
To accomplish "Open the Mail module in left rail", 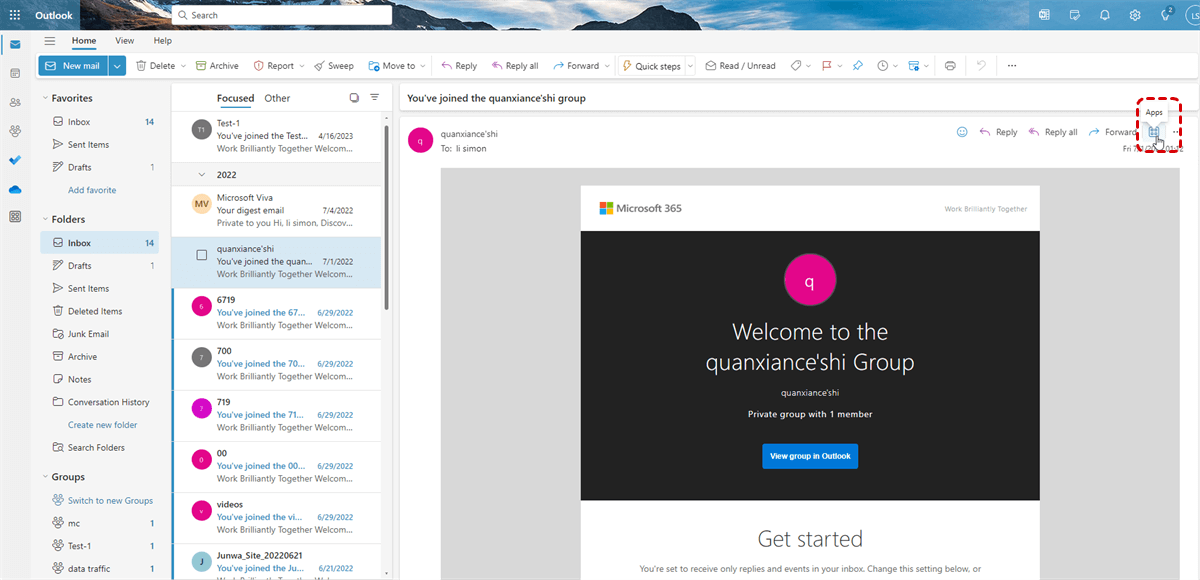I will click(x=15, y=45).
